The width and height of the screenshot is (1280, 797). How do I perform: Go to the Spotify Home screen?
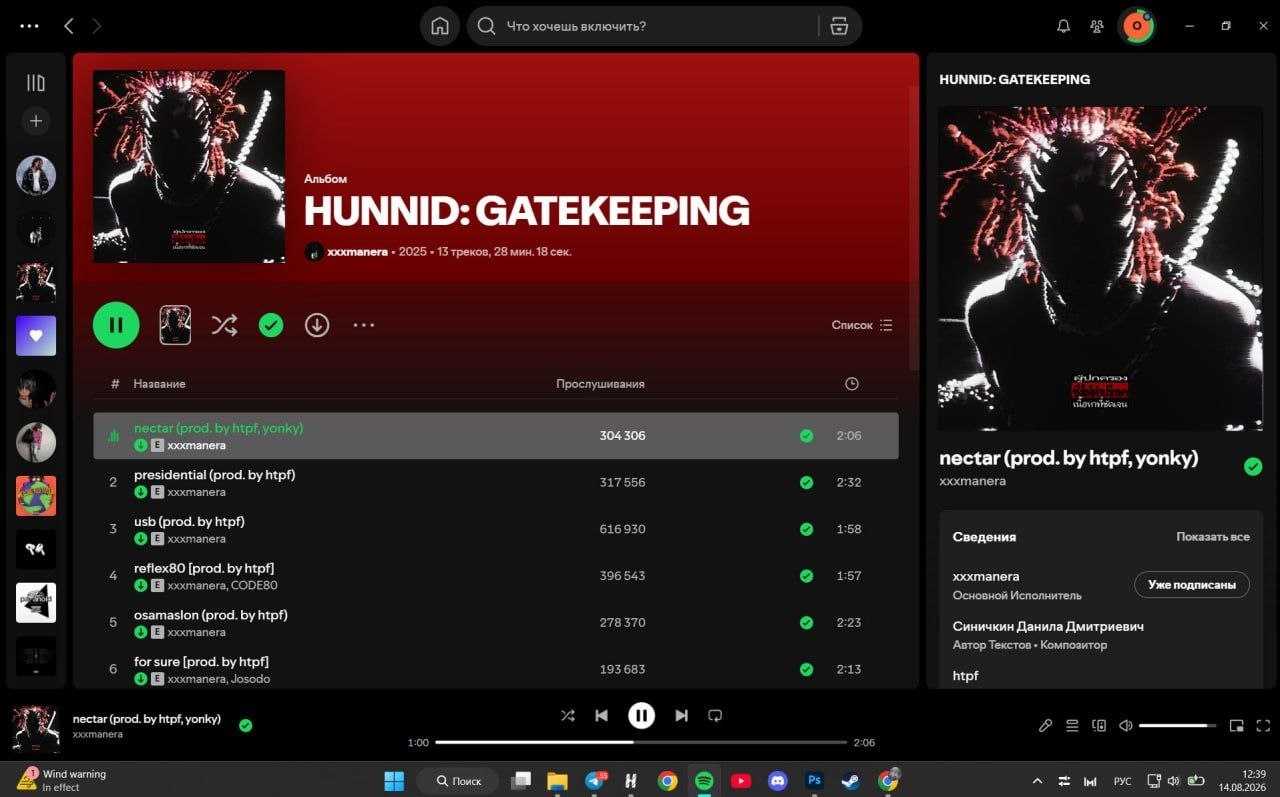click(440, 26)
